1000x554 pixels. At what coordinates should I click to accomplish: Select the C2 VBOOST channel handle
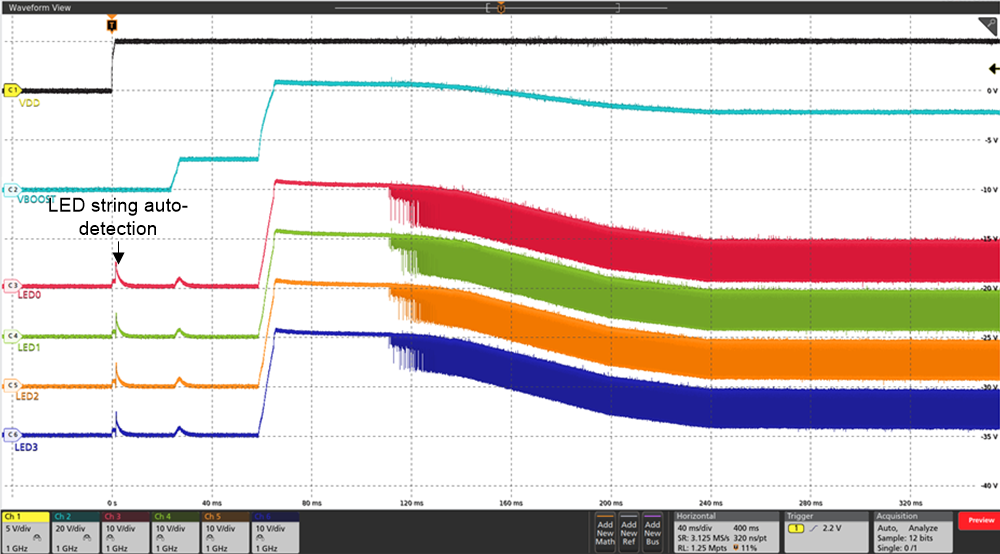coord(13,189)
